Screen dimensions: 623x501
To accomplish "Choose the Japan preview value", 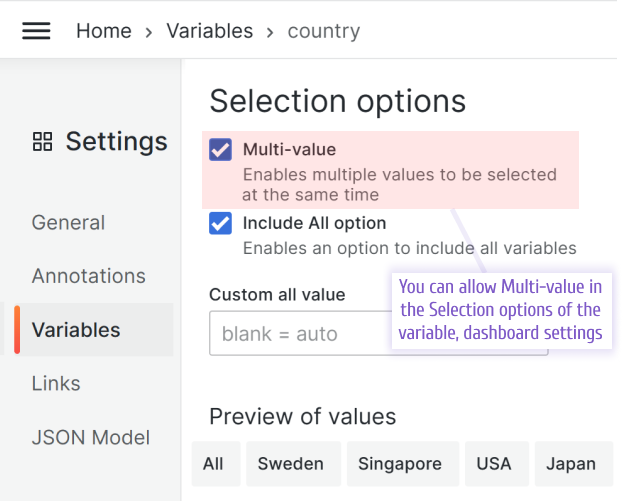I will coord(571,464).
